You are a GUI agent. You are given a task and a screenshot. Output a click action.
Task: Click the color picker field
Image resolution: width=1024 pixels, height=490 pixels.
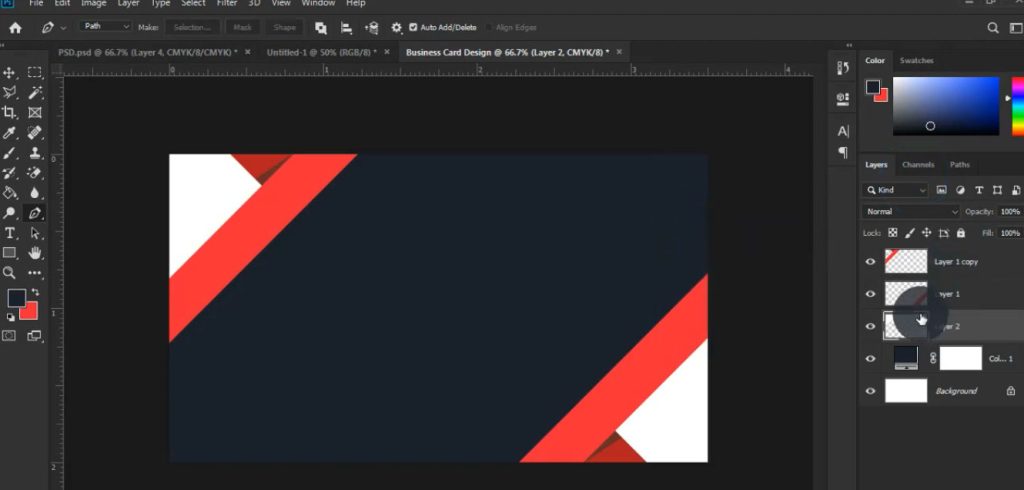946,106
